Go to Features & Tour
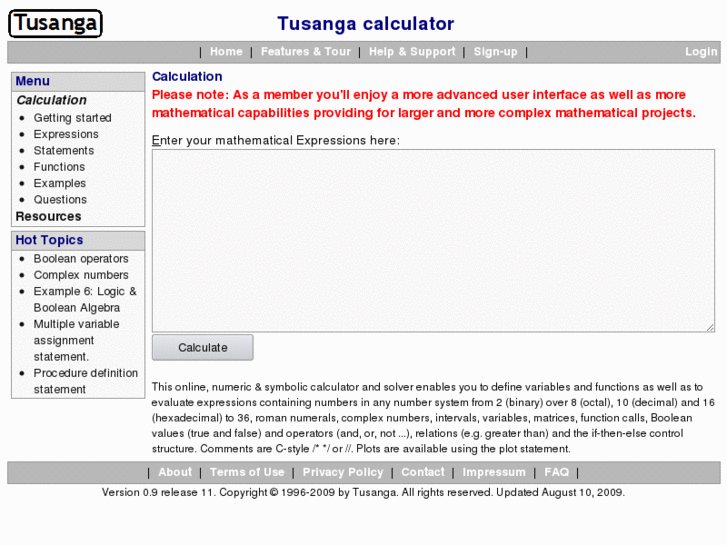Screen dimensions: 727x545 pyautogui.click(x=306, y=51)
